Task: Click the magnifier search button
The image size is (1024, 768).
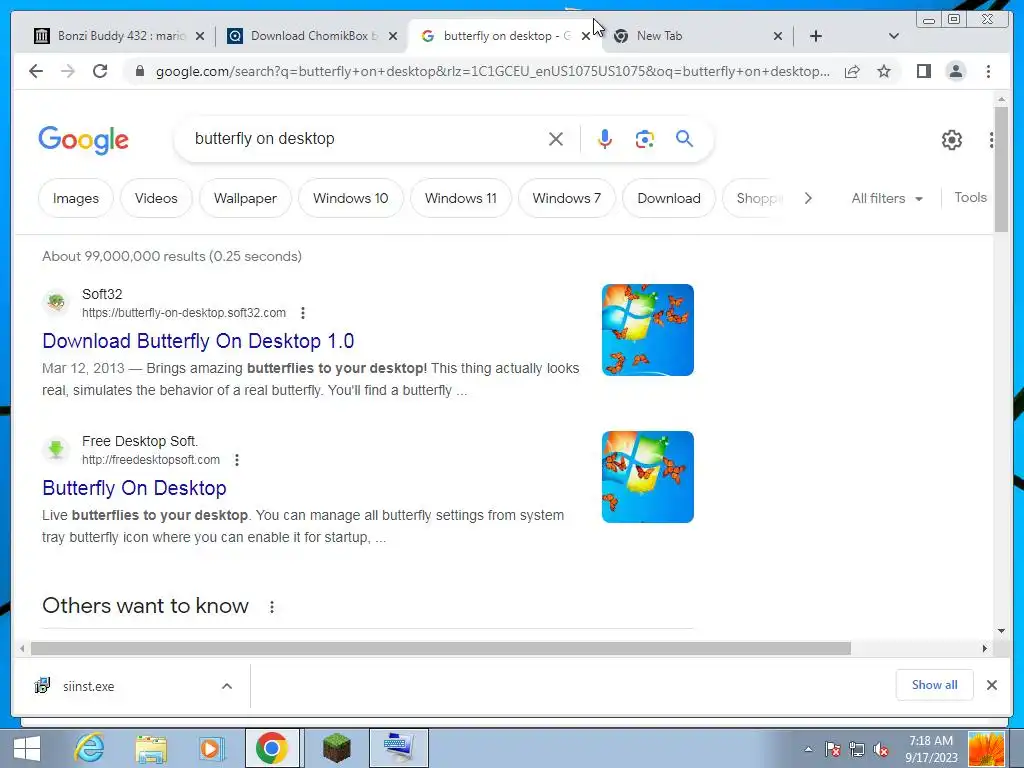Action: [684, 138]
